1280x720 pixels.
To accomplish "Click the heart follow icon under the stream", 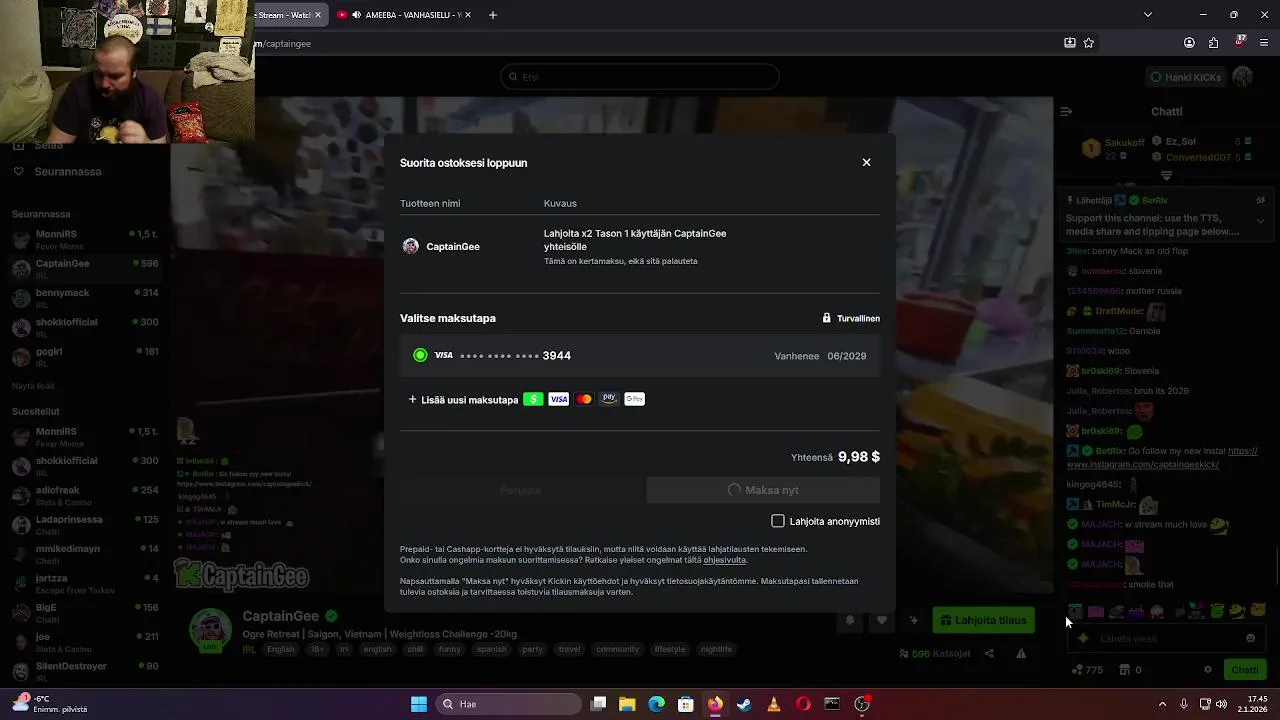I will 881,620.
